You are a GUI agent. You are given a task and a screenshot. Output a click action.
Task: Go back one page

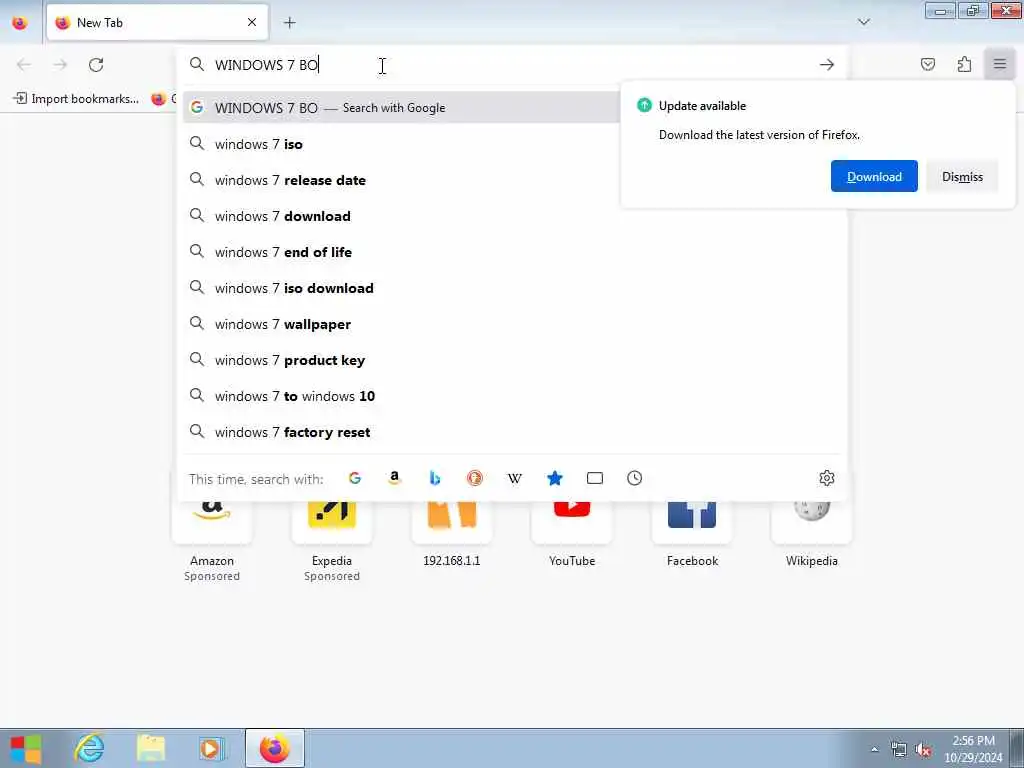coord(24,65)
